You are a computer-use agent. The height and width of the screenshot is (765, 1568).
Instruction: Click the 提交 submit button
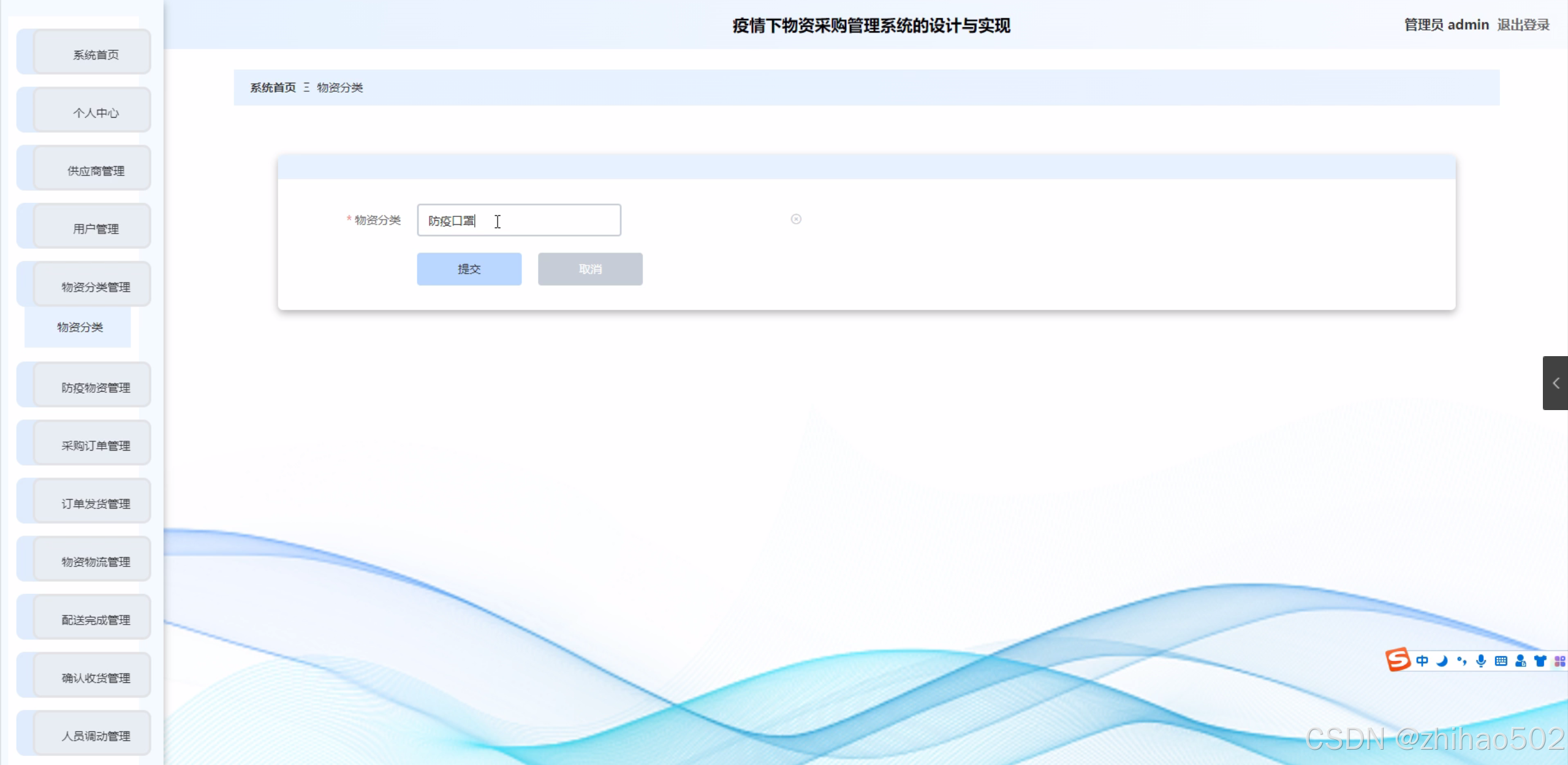(469, 268)
